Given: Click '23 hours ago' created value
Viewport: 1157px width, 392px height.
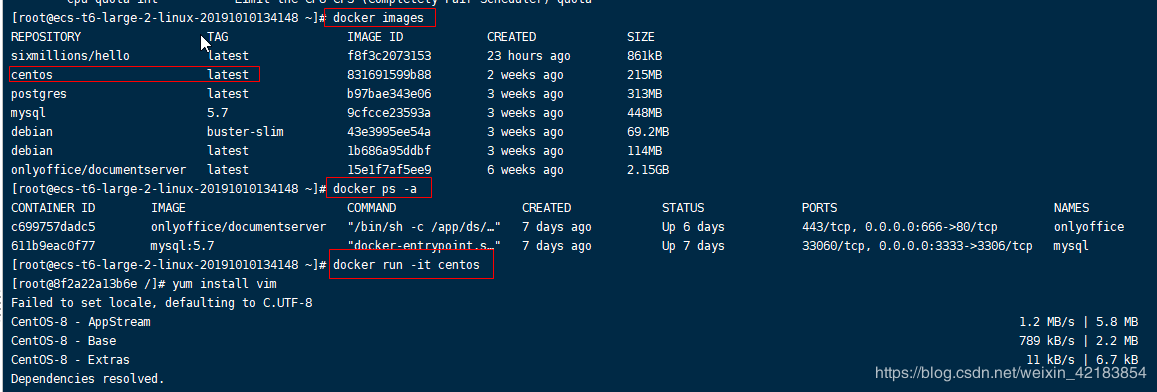Looking at the screenshot, I should click(x=528, y=55).
